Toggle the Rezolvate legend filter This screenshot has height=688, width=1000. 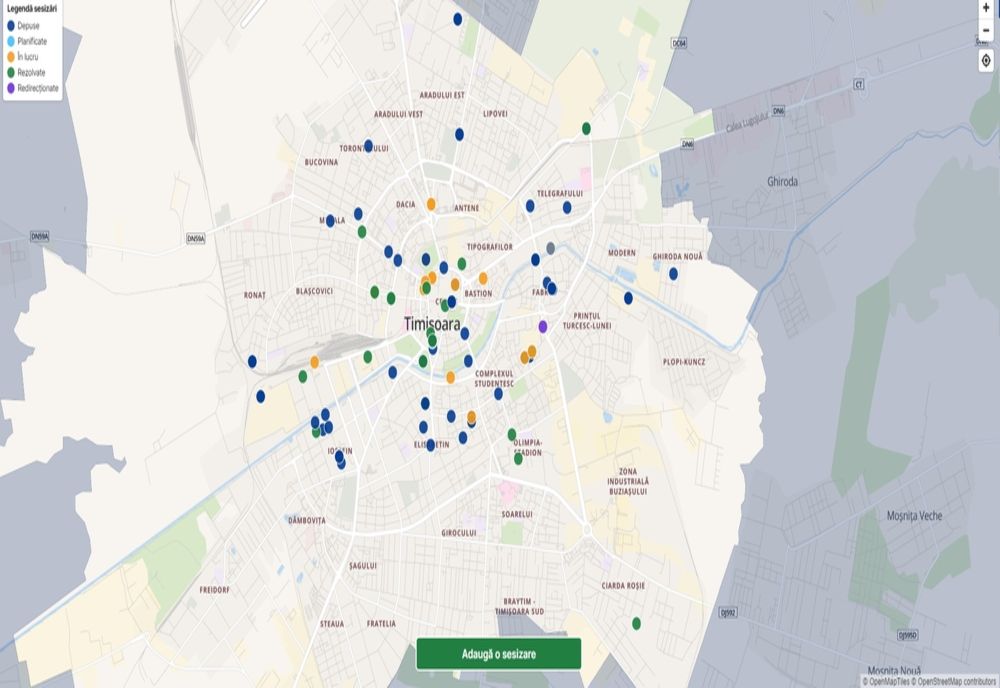click(x=32, y=71)
